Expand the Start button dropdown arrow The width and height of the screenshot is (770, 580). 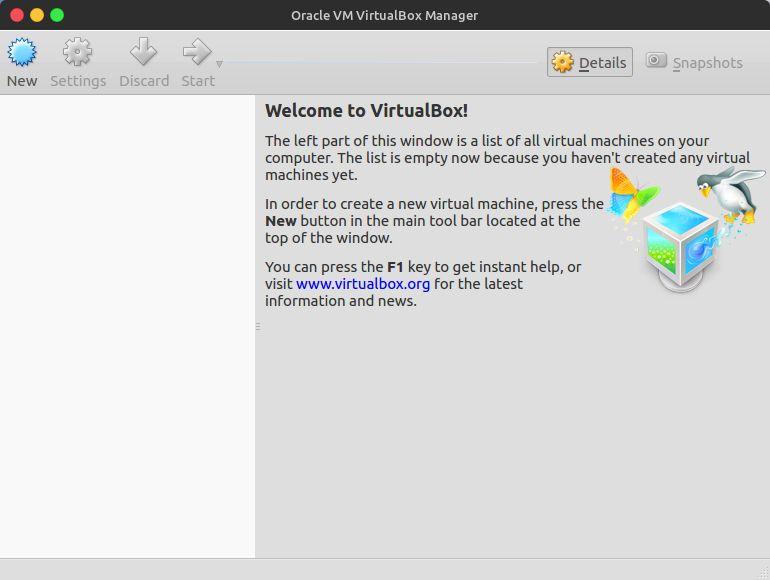[220, 64]
